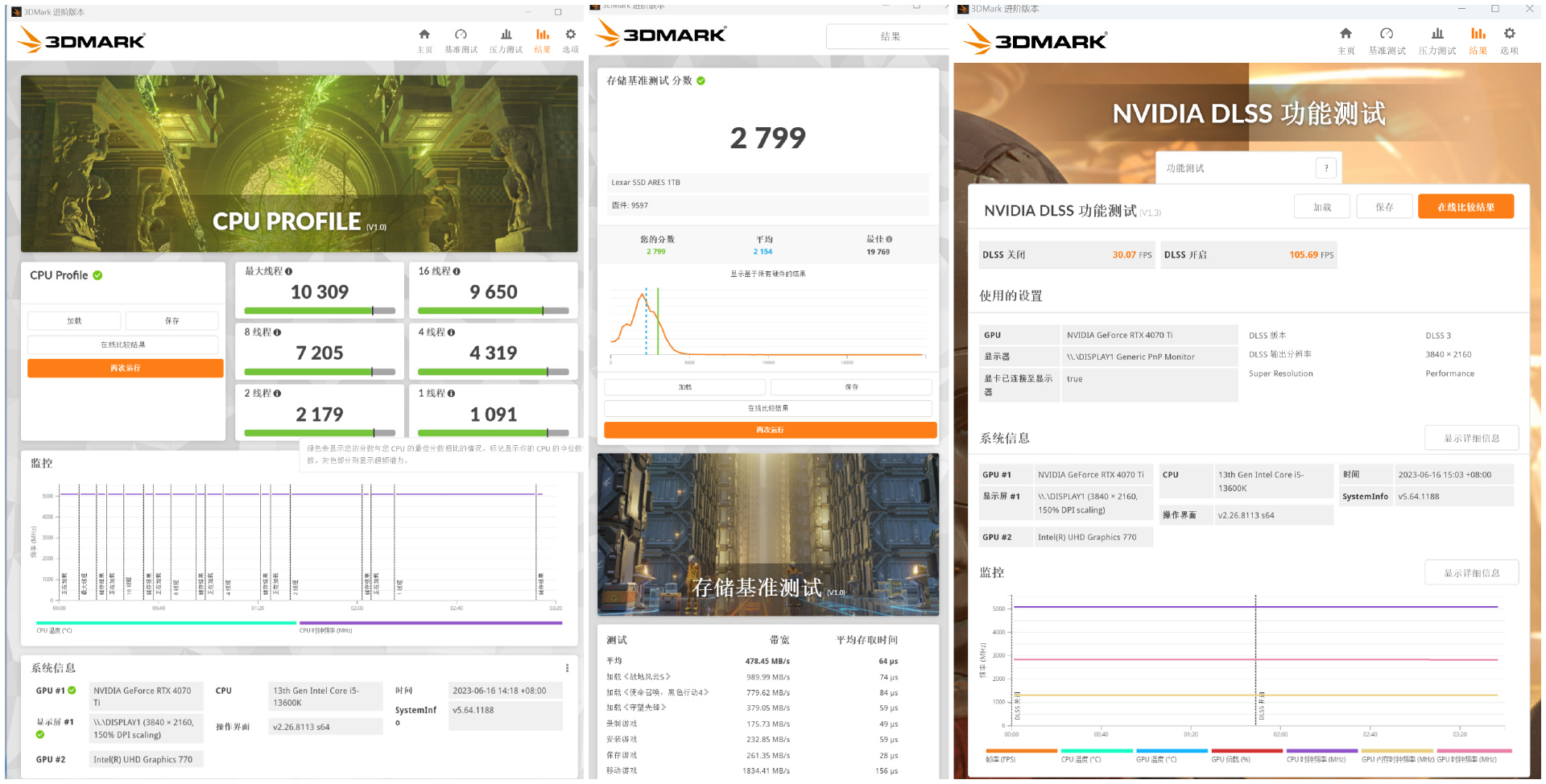Click green check under 显示屏 #1 in CPU Profile window

(x=40, y=734)
